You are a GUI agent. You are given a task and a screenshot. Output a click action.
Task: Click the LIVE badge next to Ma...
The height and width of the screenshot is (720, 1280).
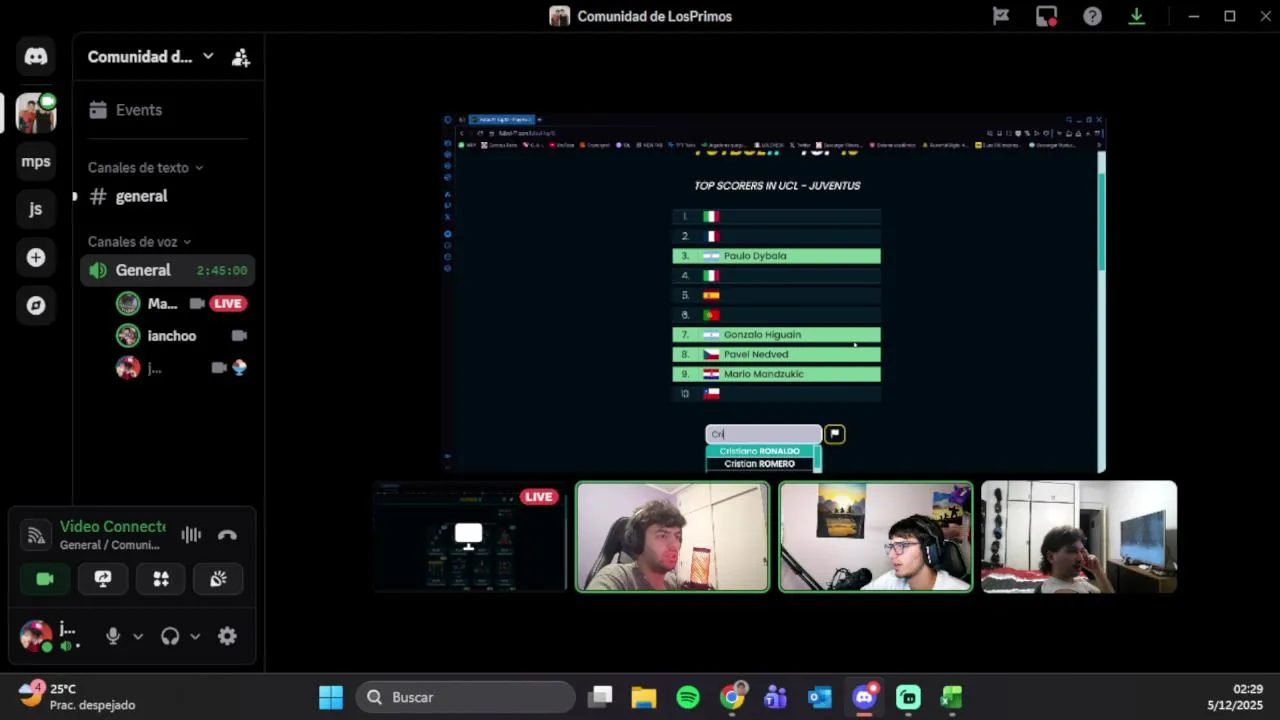pyautogui.click(x=227, y=303)
